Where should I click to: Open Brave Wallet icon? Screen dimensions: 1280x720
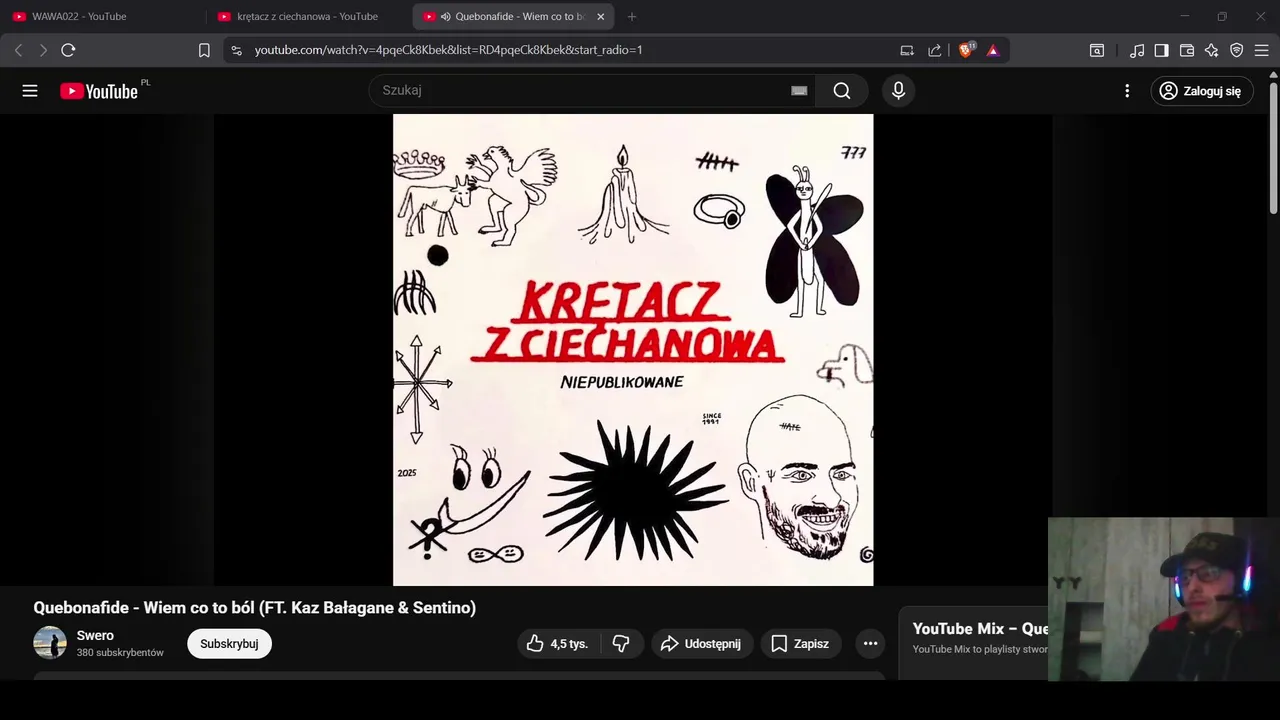pyautogui.click(x=1187, y=50)
